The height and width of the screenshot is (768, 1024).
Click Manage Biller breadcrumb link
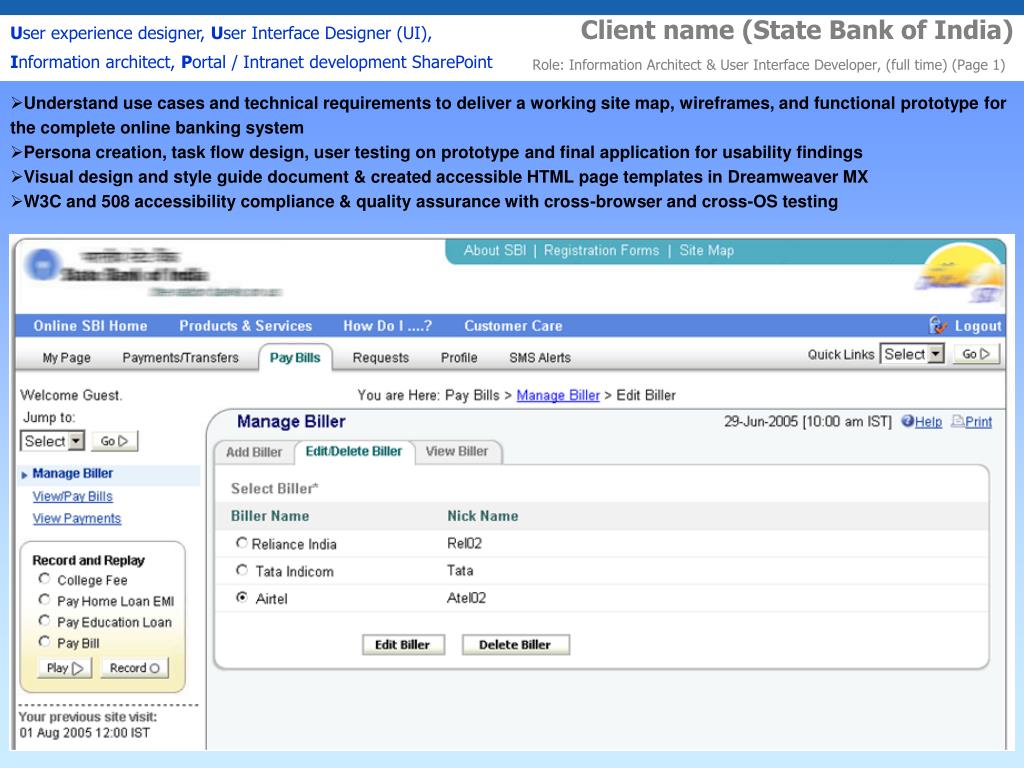pos(558,395)
